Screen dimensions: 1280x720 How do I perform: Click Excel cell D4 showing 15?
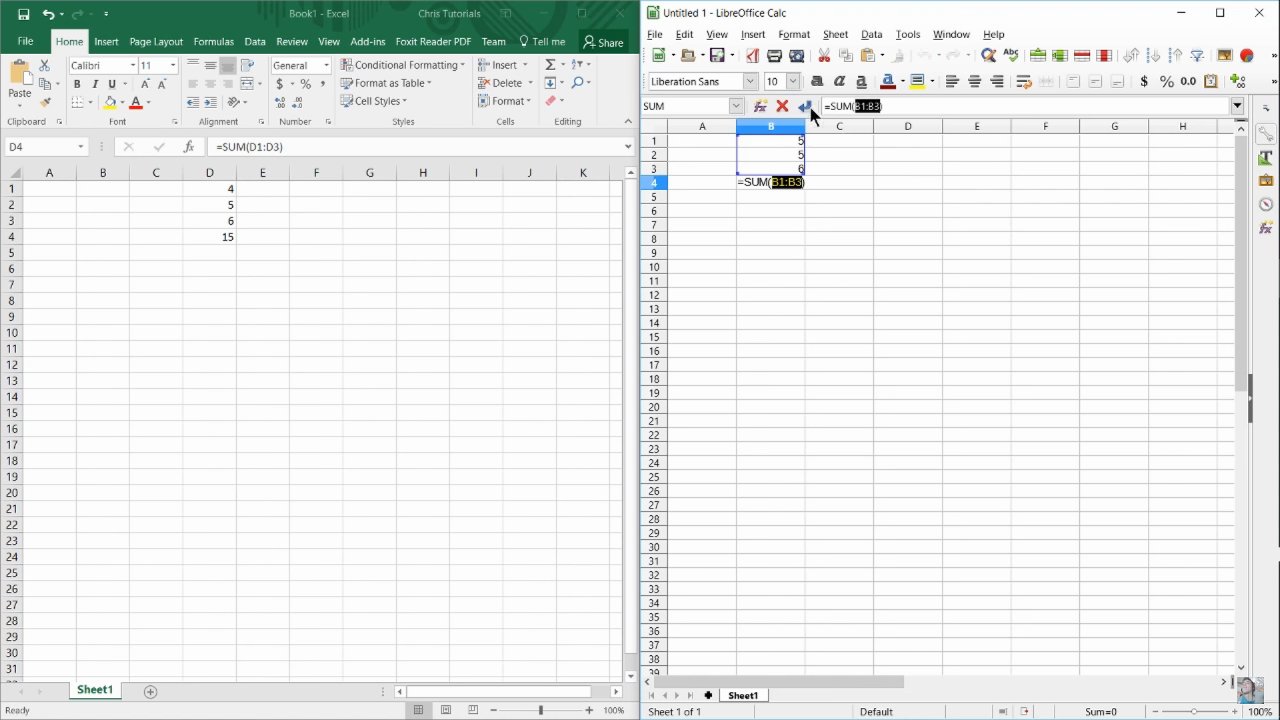(209, 237)
